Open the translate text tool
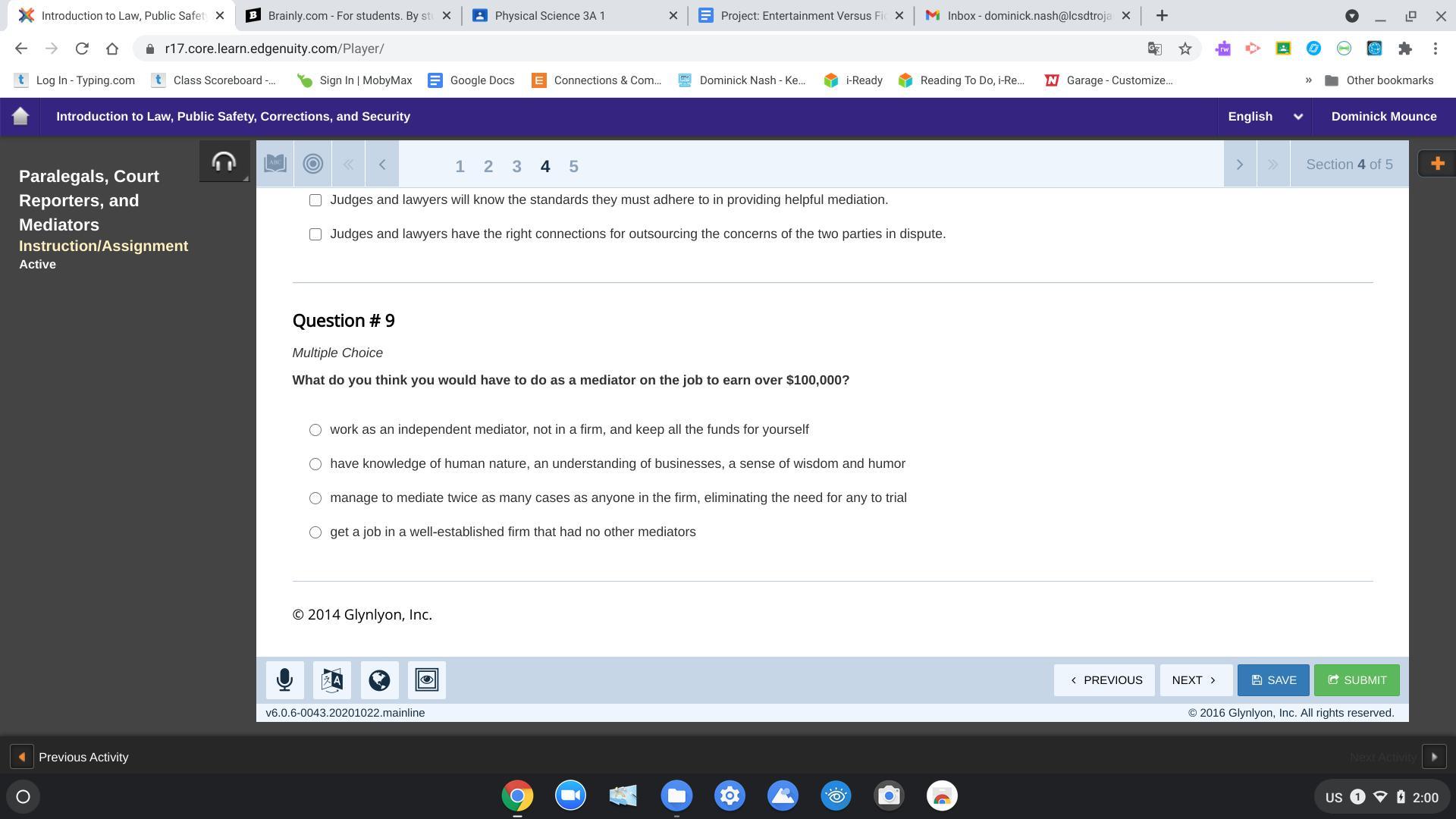Screen dimensions: 1456x819 [332, 680]
